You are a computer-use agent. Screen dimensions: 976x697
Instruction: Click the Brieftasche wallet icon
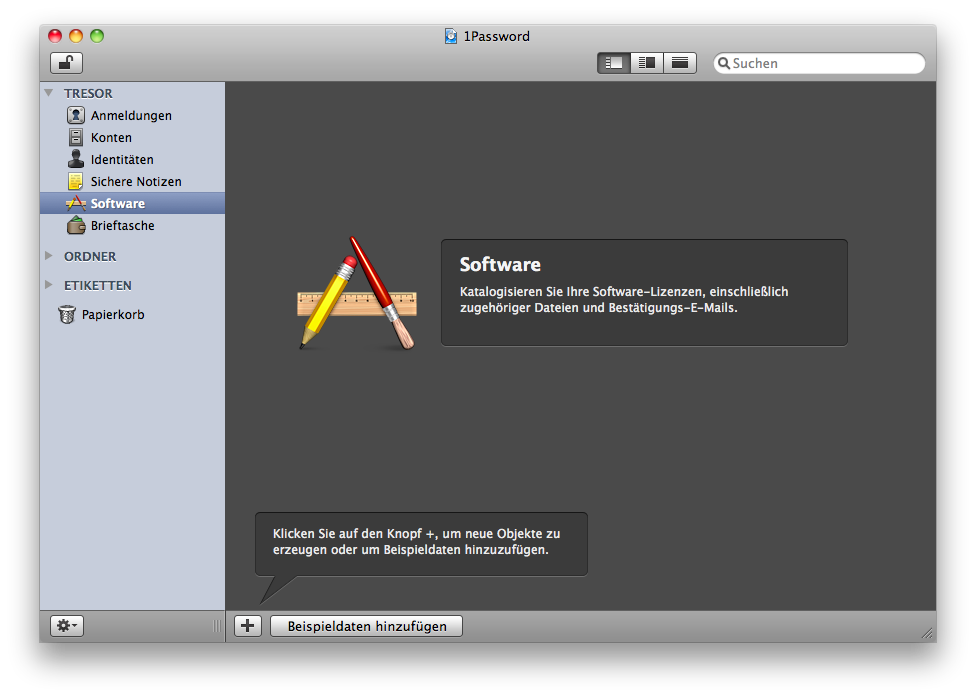[x=76, y=226]
